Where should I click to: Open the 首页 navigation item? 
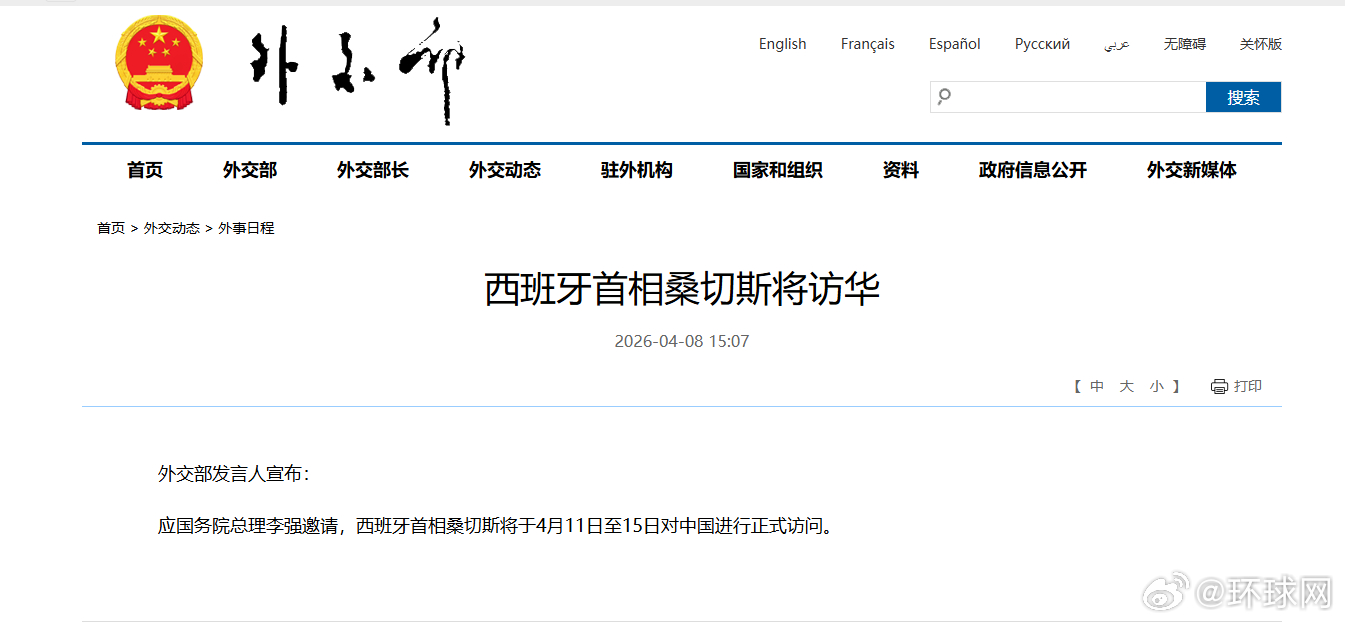(146, 170)
